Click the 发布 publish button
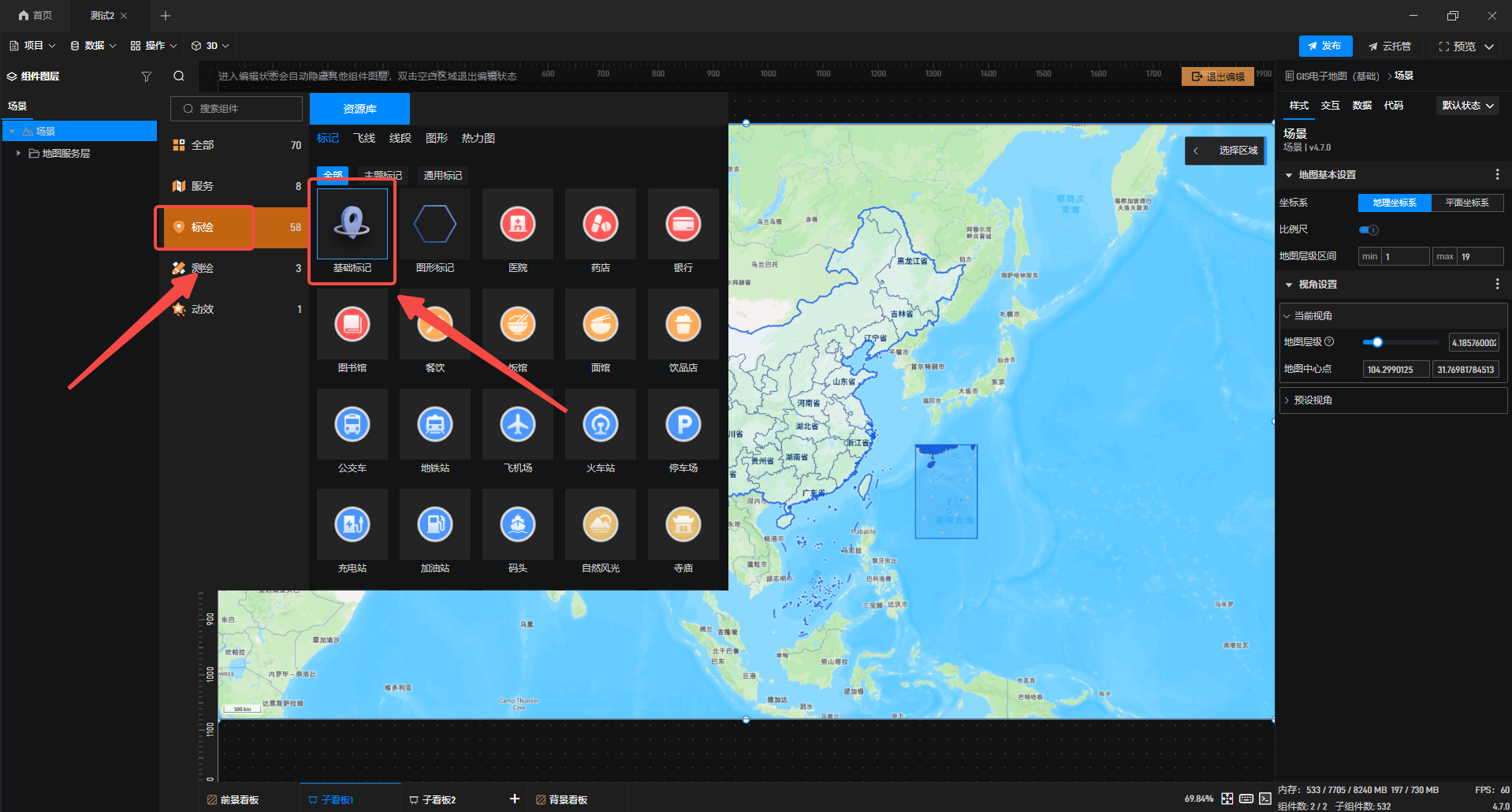Image resolution: width=1512 pixels, height=812 pixels. tap(1325, 46)
